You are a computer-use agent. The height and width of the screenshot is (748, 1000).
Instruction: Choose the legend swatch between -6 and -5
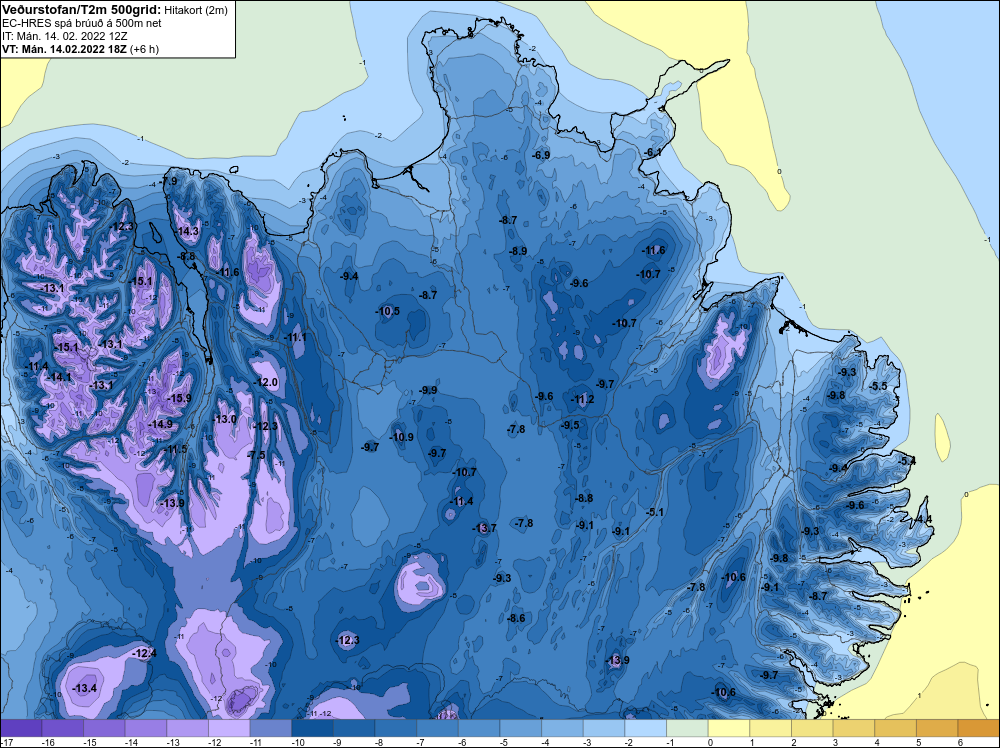click(479, 728)
